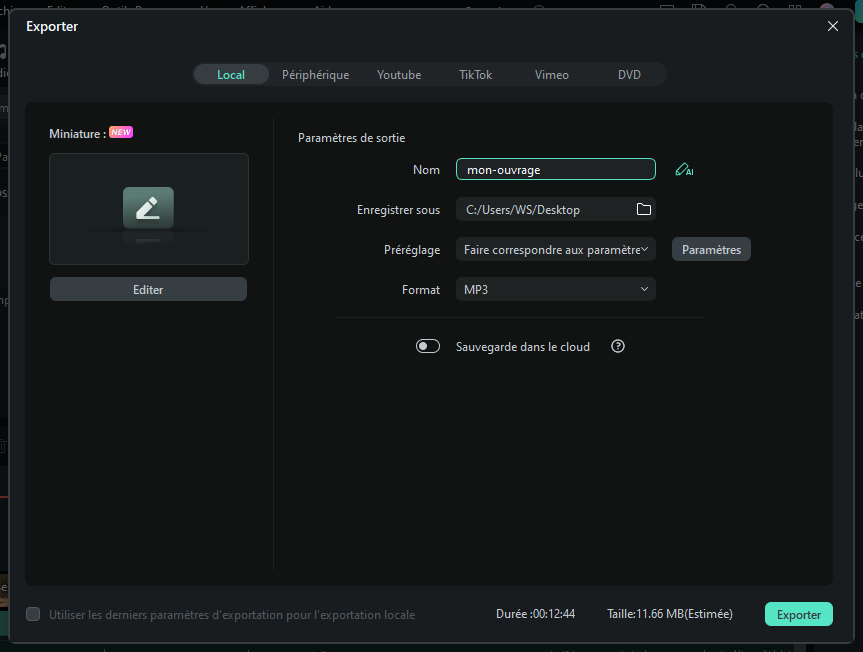Click the Exporter dialog title
The image size is (863, 652).
(52, 26)
